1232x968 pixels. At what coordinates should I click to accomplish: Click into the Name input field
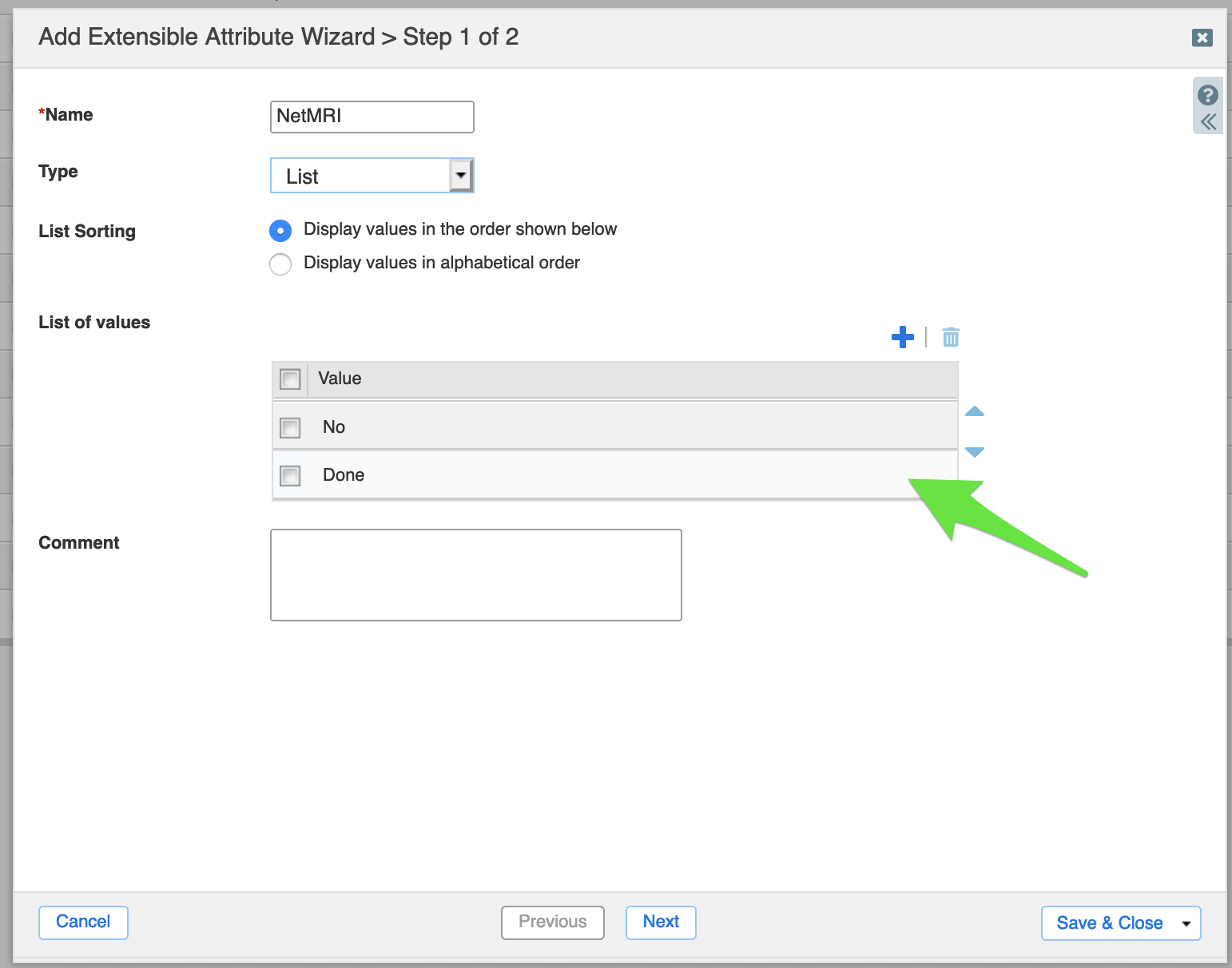372,117
